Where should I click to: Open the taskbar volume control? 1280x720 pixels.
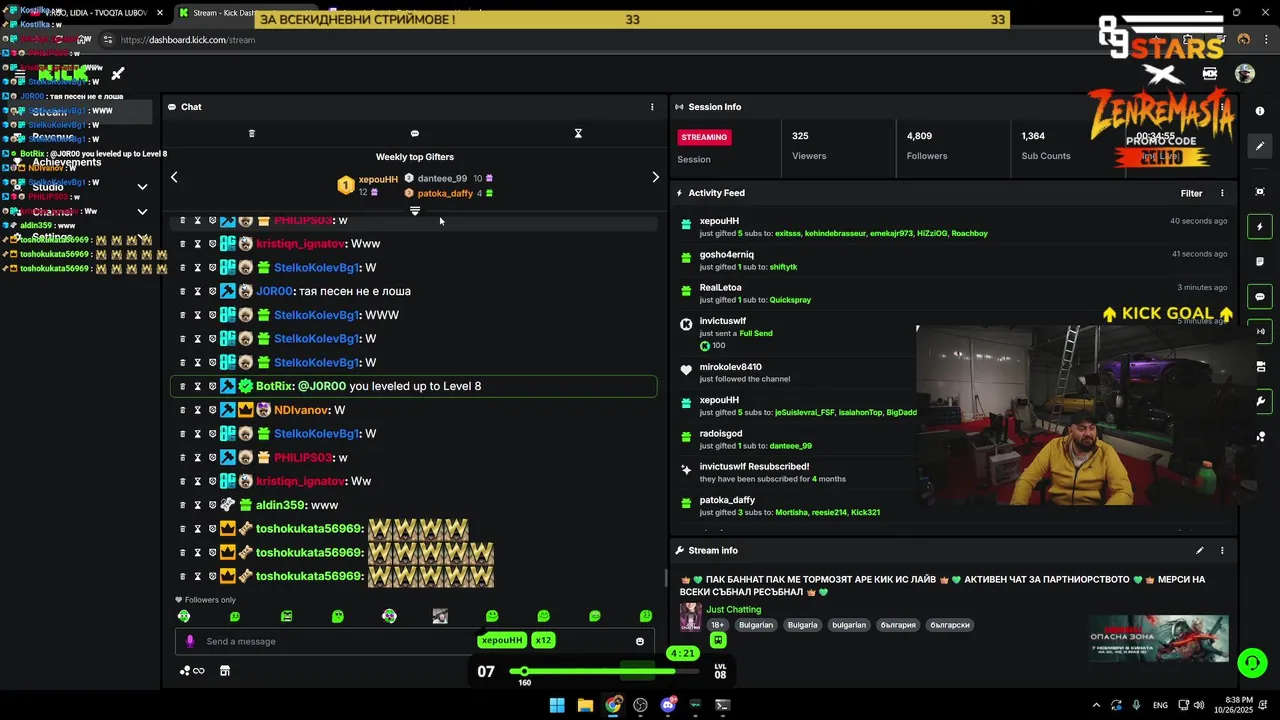(x=1199, y=705)
